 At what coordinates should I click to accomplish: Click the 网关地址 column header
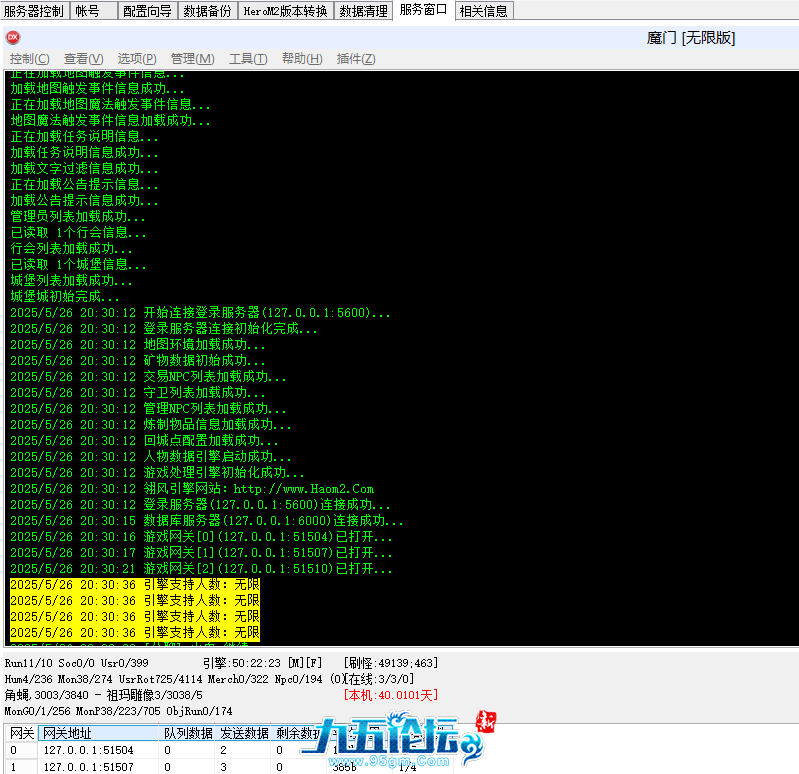pos(98,733)
